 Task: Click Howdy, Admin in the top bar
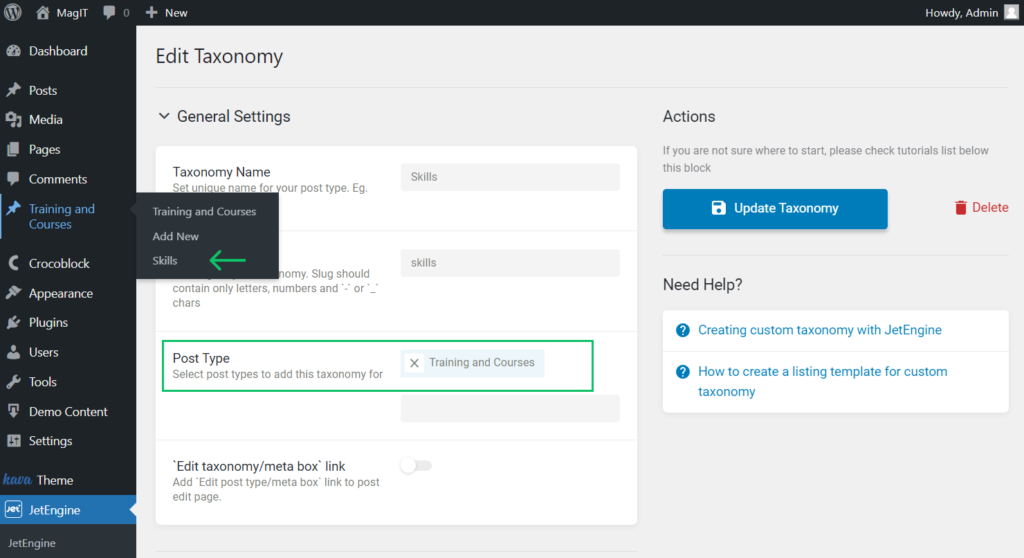961,12
